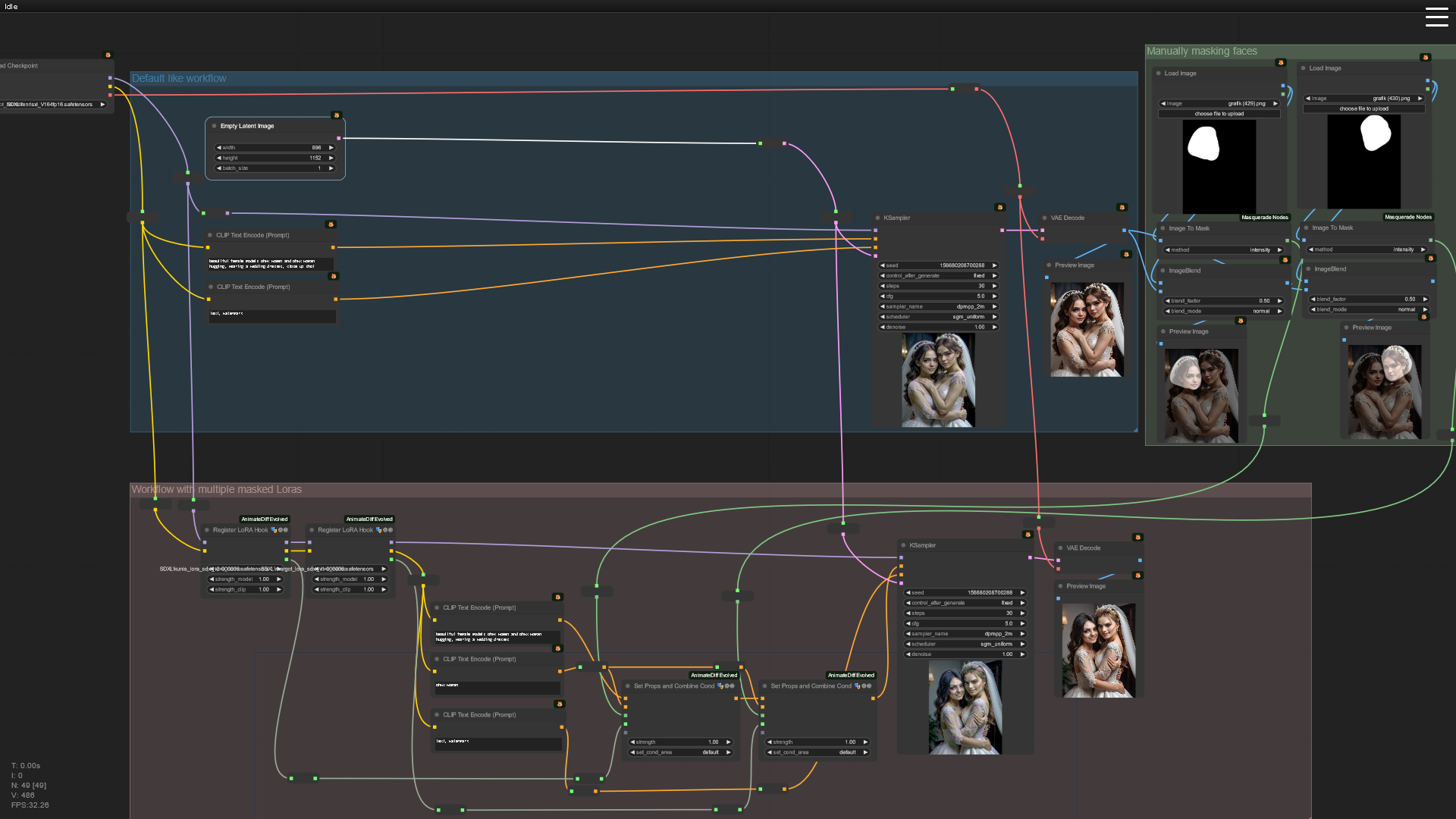1456x819 pixels.
Task: Click AnimateDiff Evolved badge over first Register LoRA Hook
Action: (x=265, y=519)
